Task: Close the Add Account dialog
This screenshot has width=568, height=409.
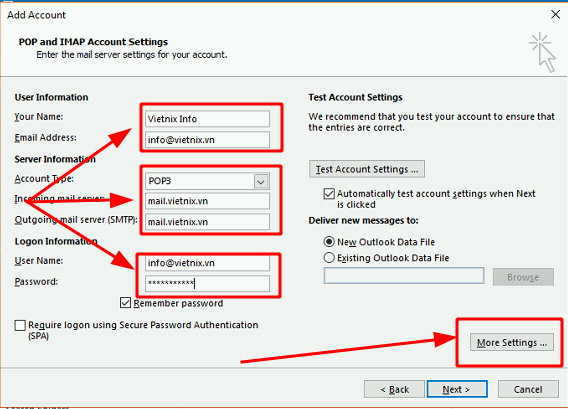Action: pos(555,14)
